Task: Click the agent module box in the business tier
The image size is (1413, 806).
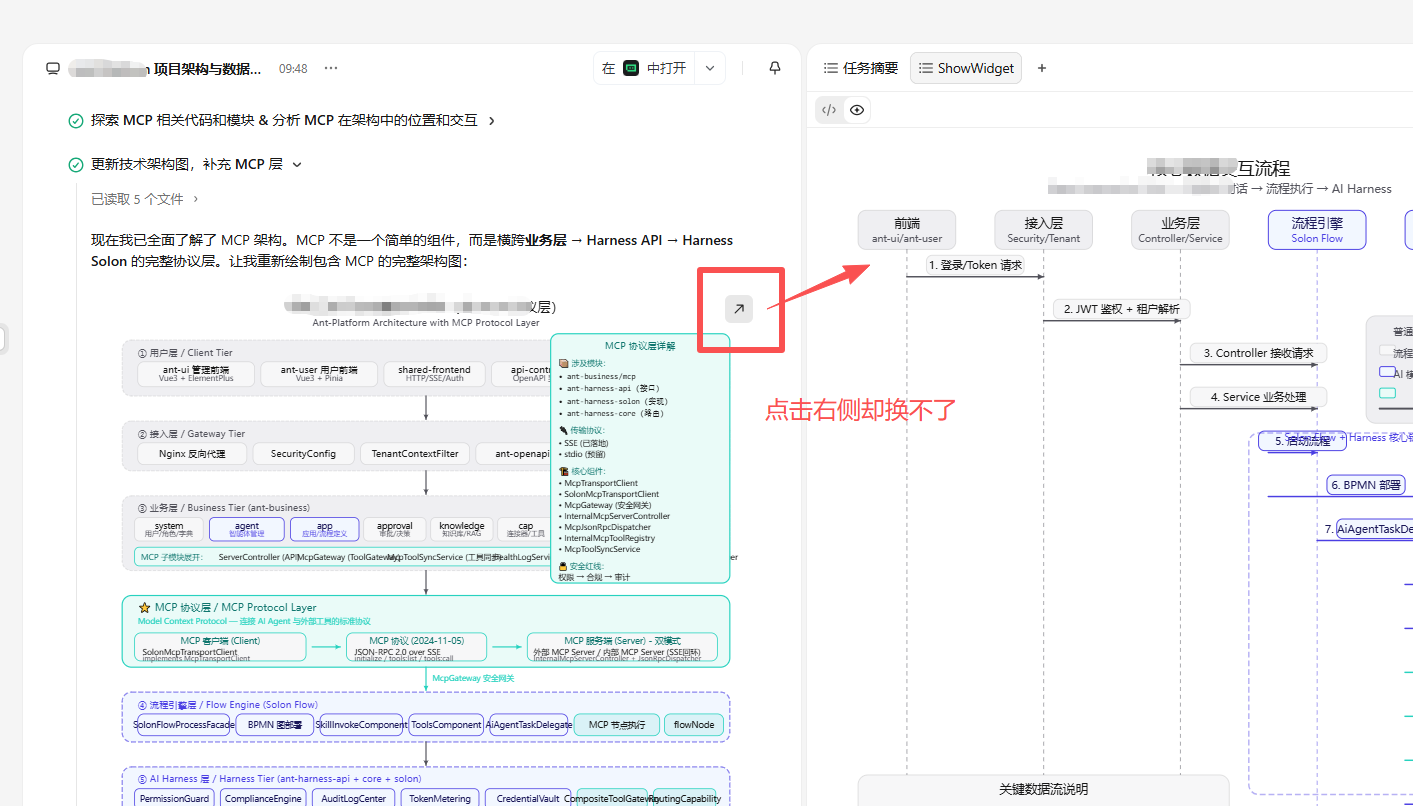Action: click(x=247, y=529)
